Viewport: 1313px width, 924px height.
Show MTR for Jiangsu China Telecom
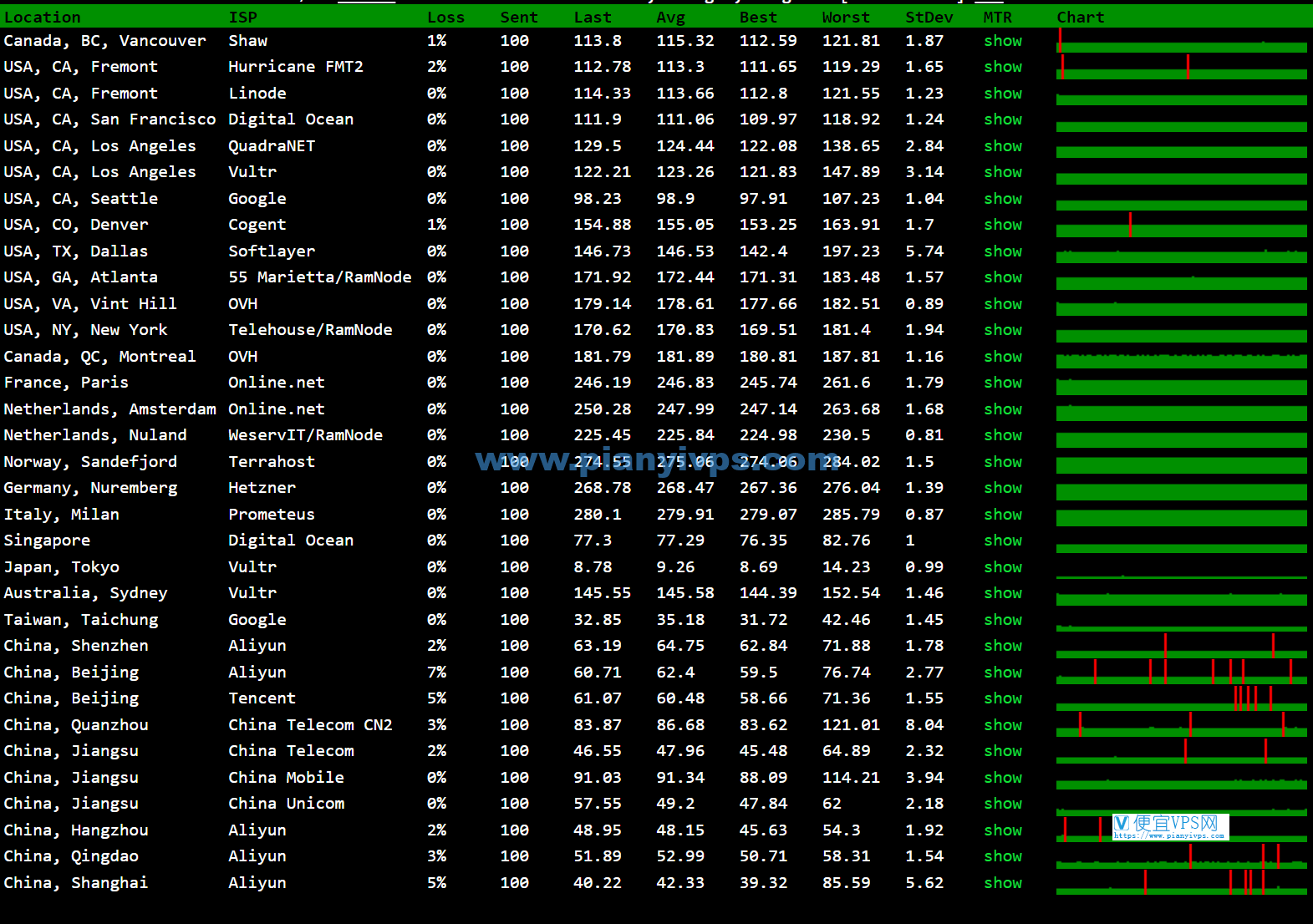[x=1003, y=751]
